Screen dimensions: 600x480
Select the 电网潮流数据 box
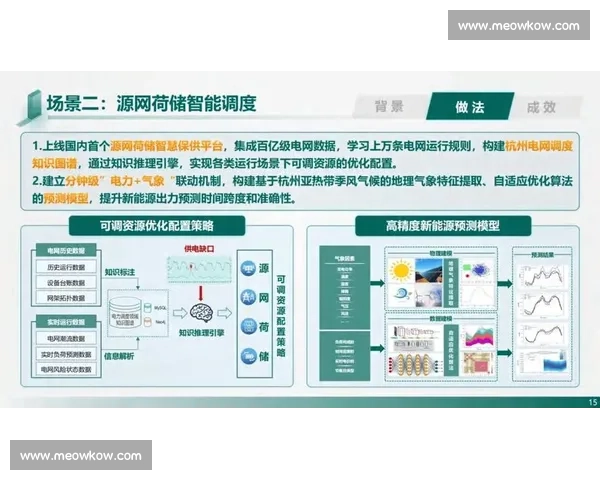click(x=66, y=339)
